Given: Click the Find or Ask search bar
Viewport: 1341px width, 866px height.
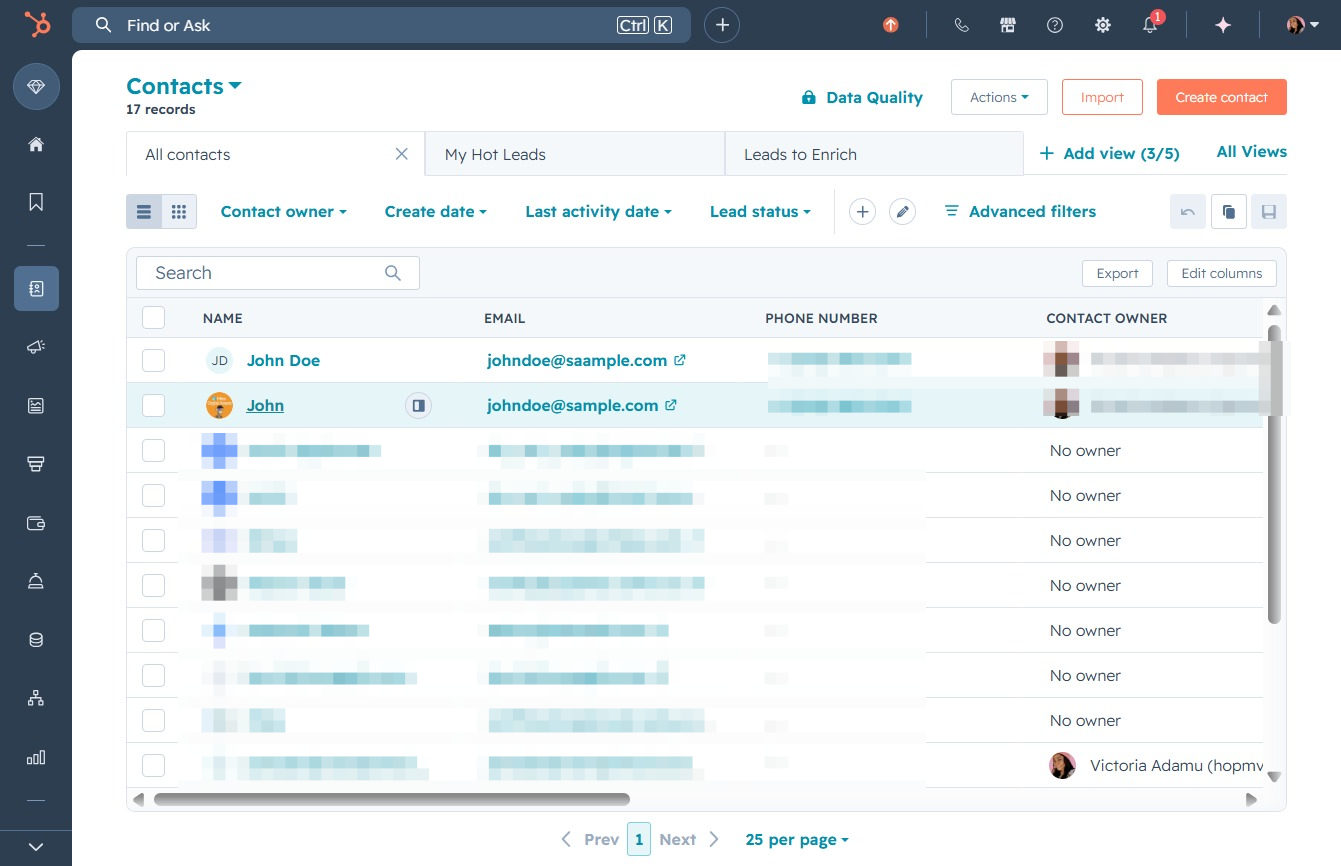Looking at the screenshot, I should [381, 25].
